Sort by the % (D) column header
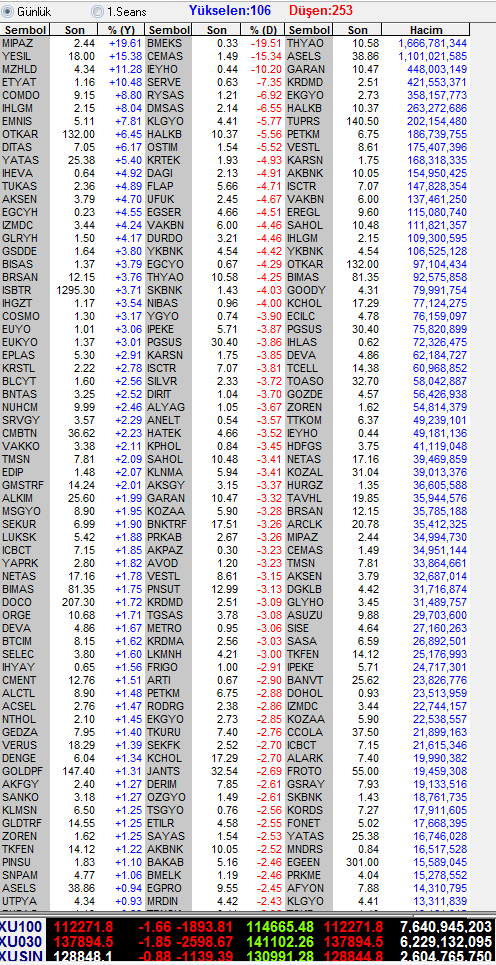496x965 pixels. pos(263,30)
